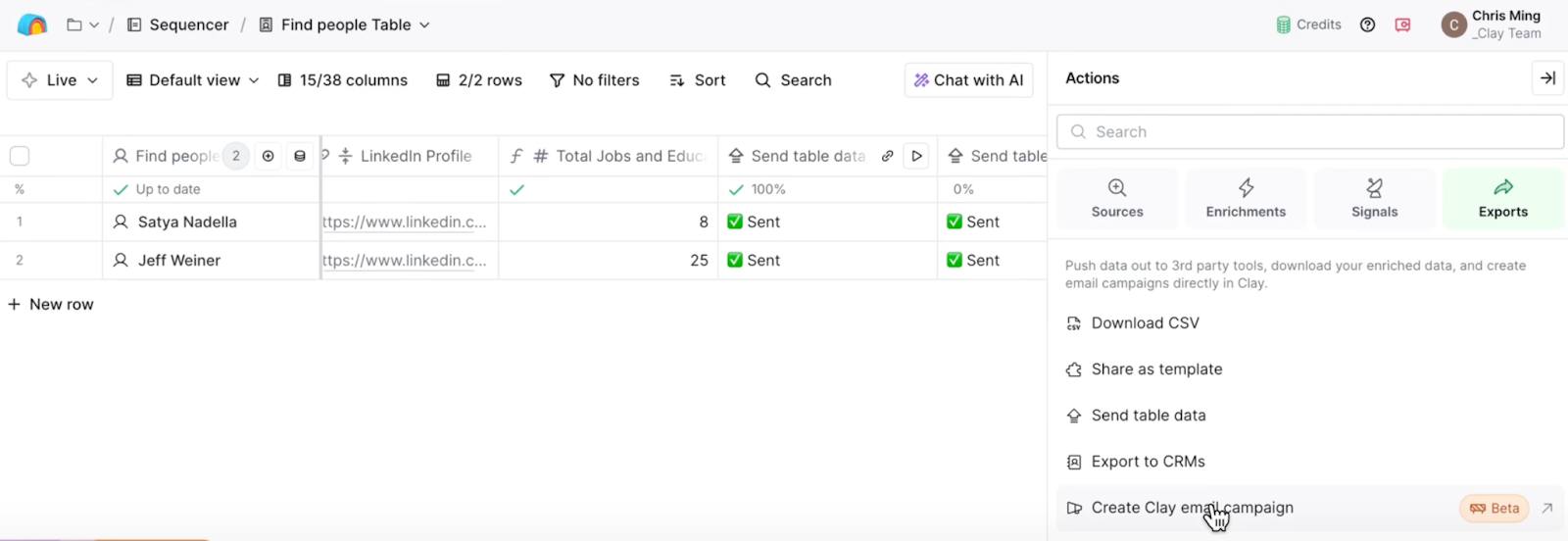The width and height of the screenshot is (1568, 541).
Task: Focus the Actions search field
Action: point(1310,131)
